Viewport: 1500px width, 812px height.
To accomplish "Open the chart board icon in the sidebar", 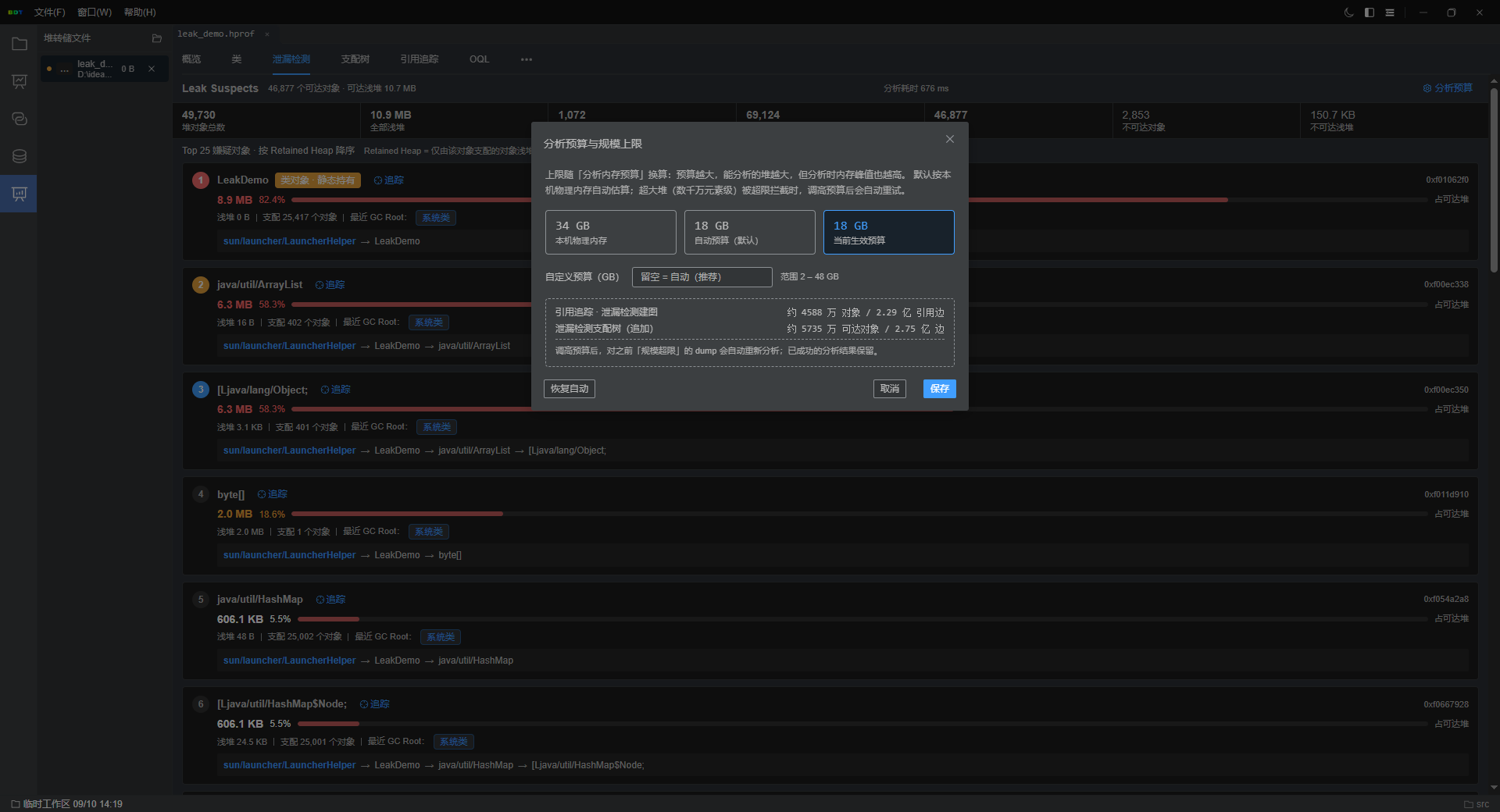I will point(20,81).
